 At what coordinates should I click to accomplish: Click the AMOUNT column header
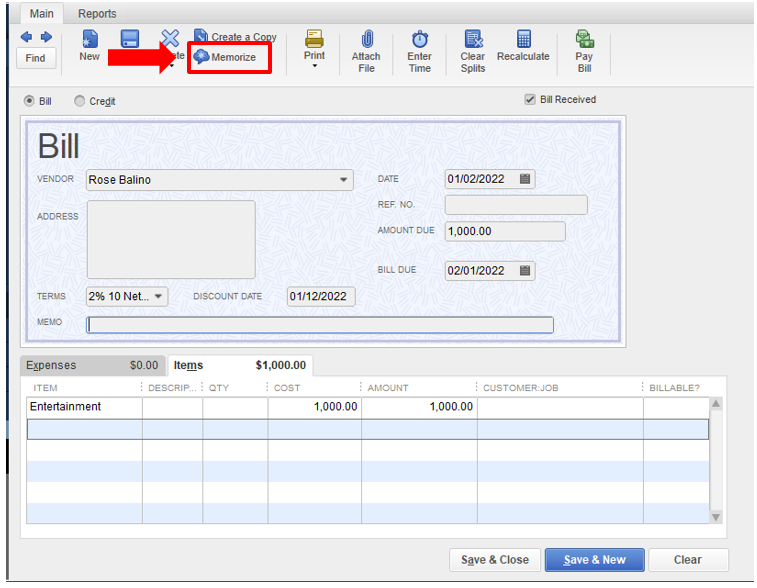388,388
